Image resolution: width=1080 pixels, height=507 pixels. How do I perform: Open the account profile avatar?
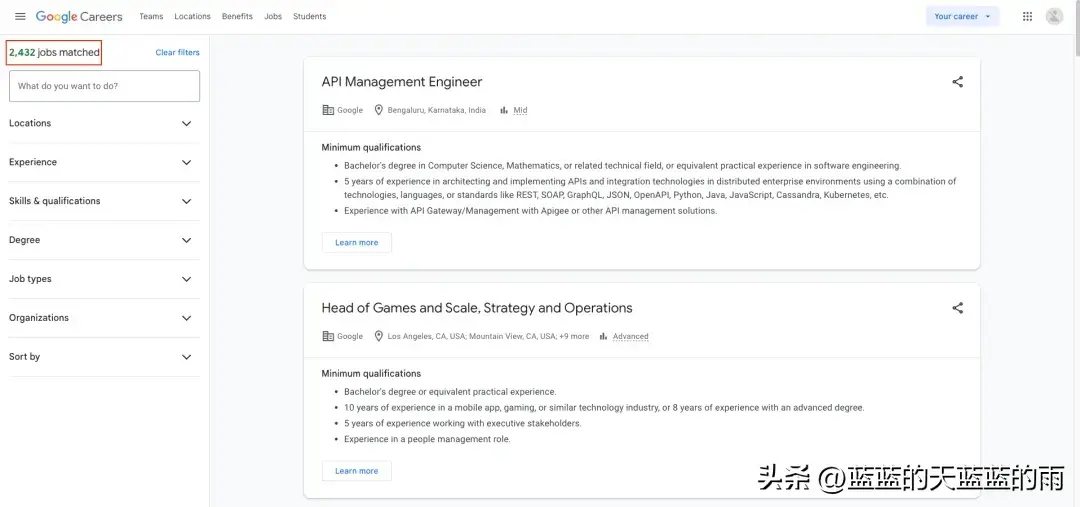click(x=1054, y=17)
